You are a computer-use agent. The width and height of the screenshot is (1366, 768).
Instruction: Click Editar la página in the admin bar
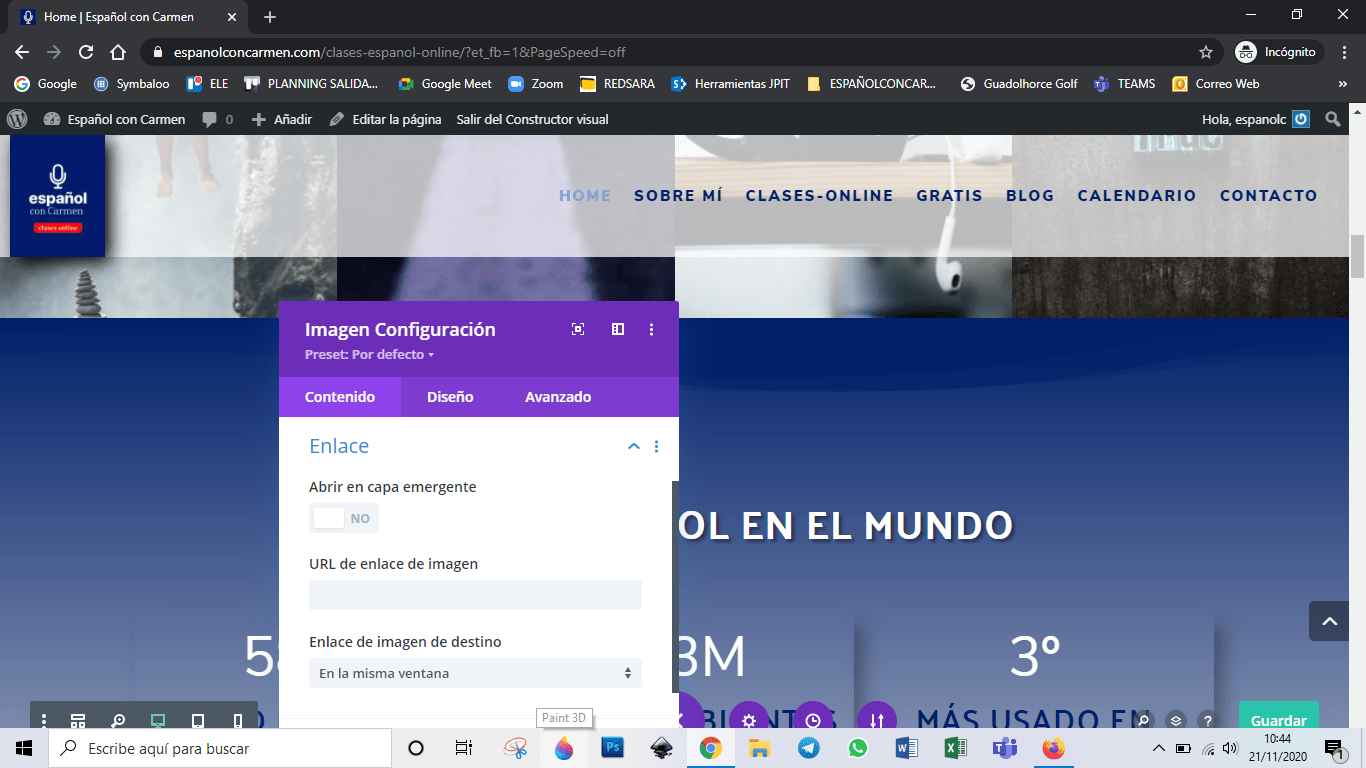(385, 119)
